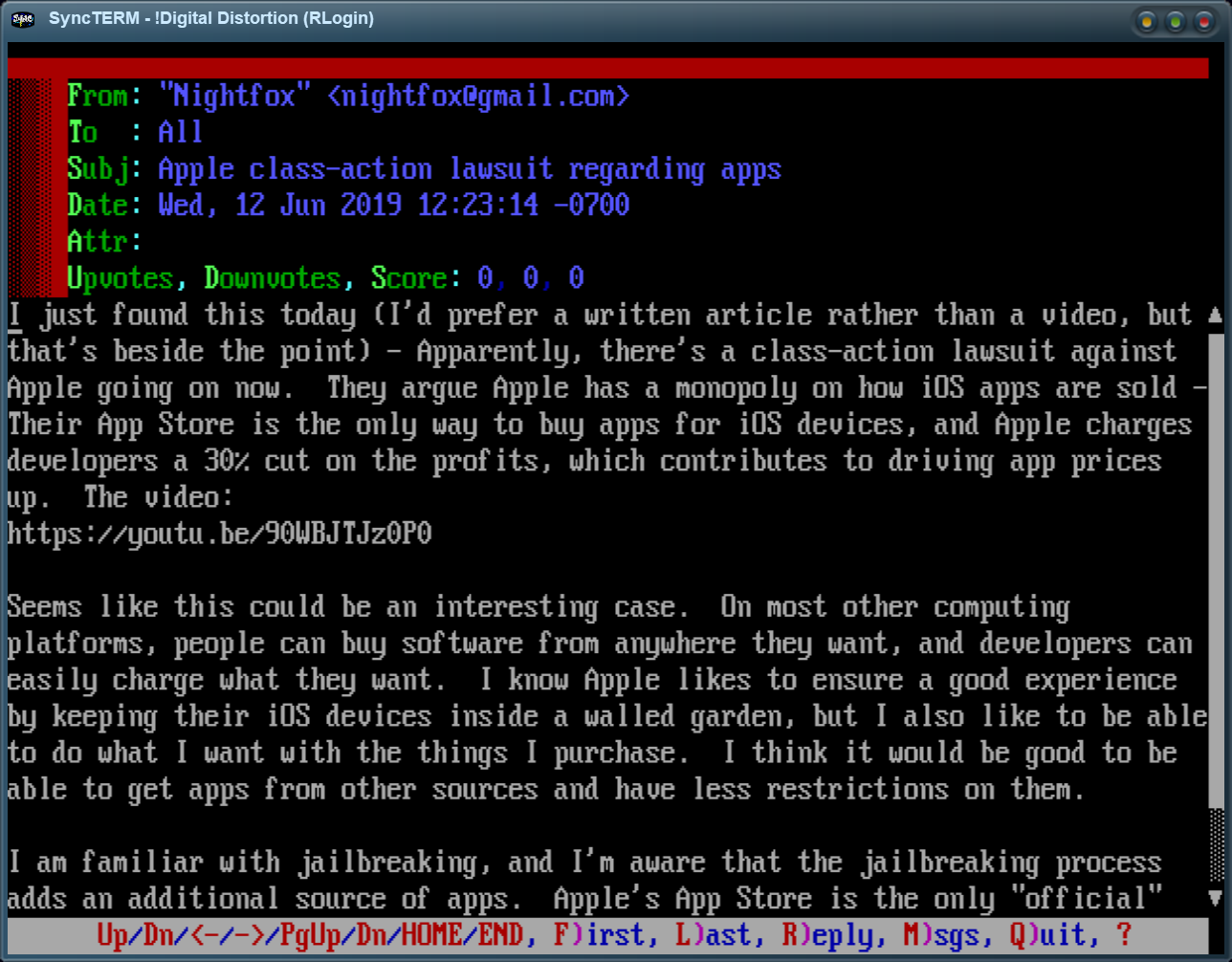This screenshot has height=962, width=1232.
Task: Click the scroll-up arrow of message scrollbar
Action: click(1216, 315)
